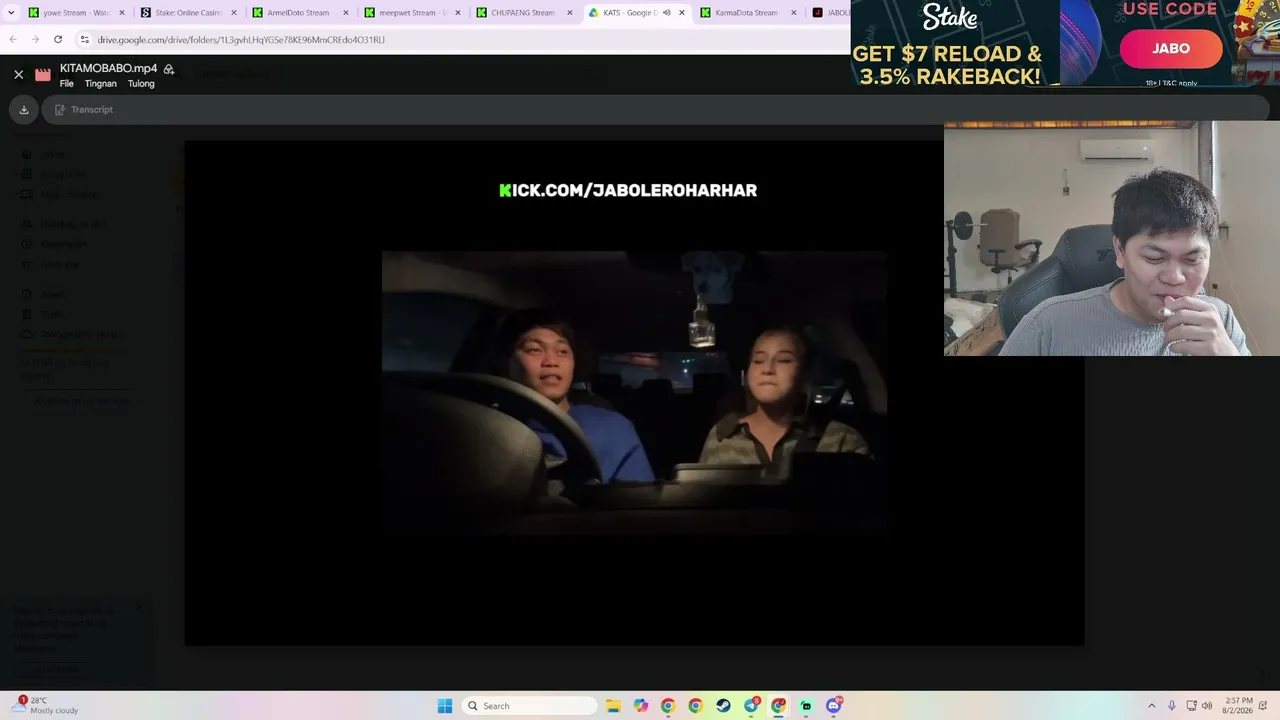
Task: Open Steam from the taskbar
Action: 723,706
